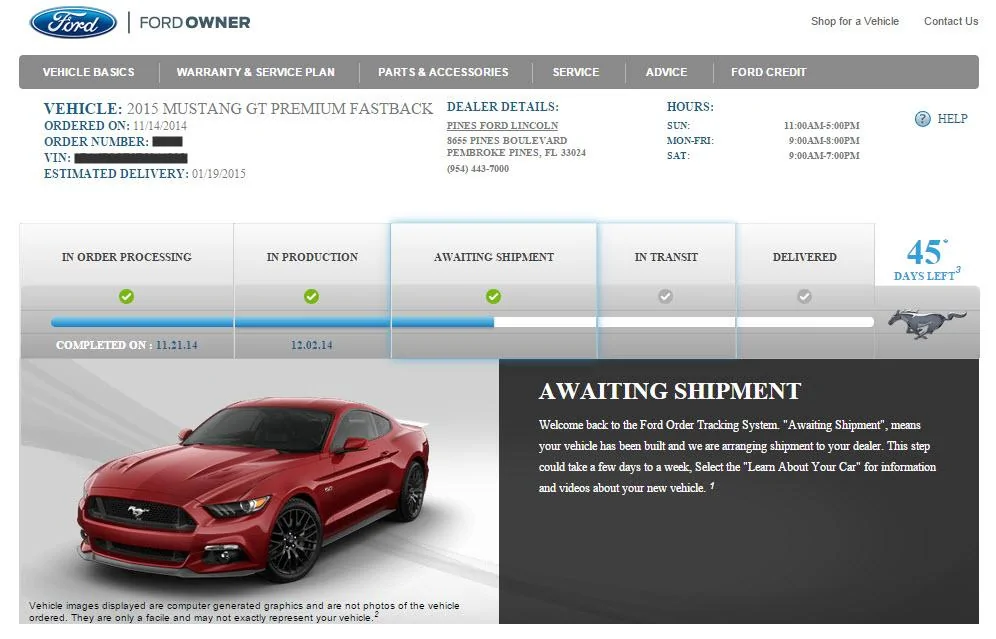Click Pembroke Pines, FL 33024 text
This screenshot has width=996, height=639.
point(516,153)
